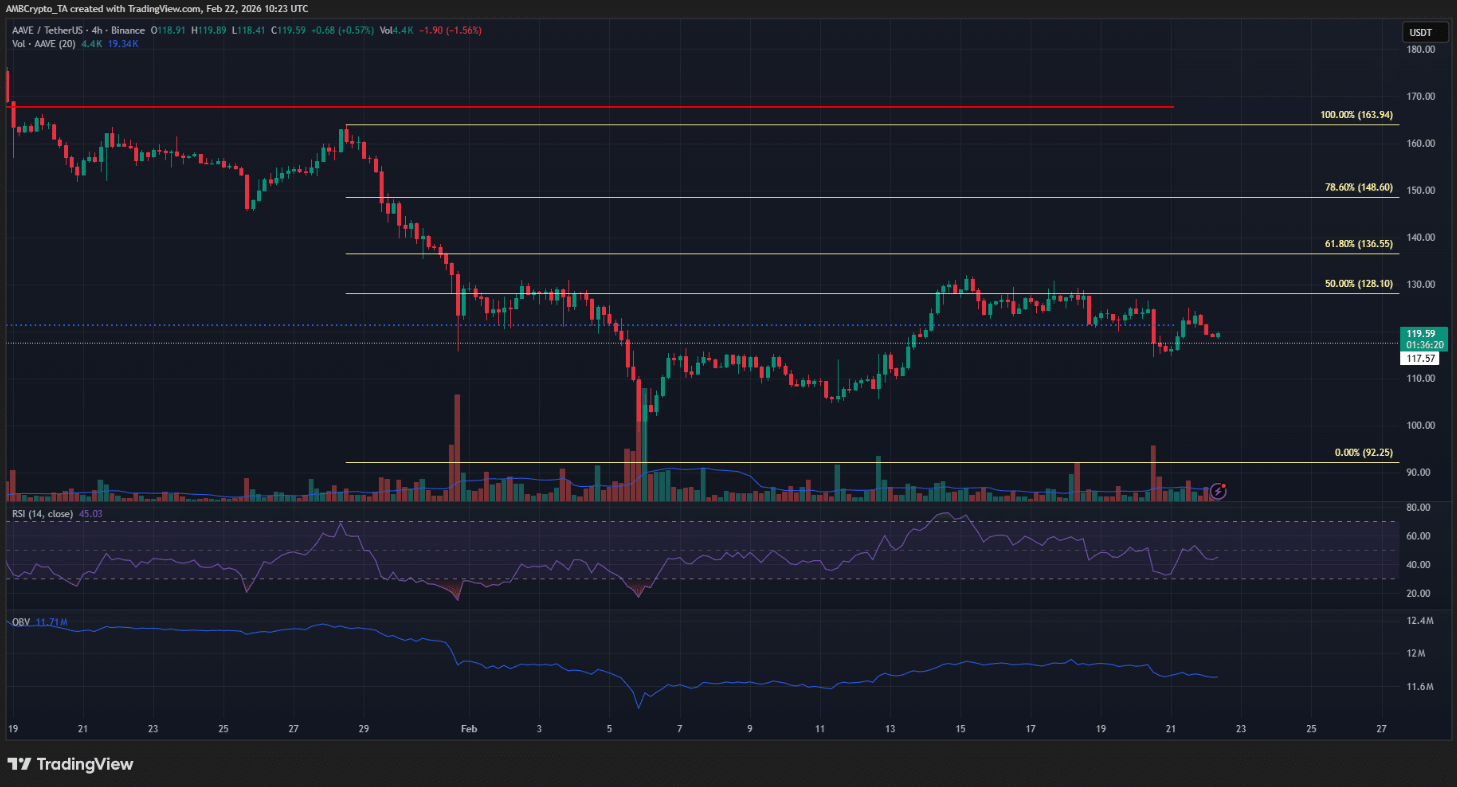Click the 12.4M value on OBV scale

[1420, 622]
